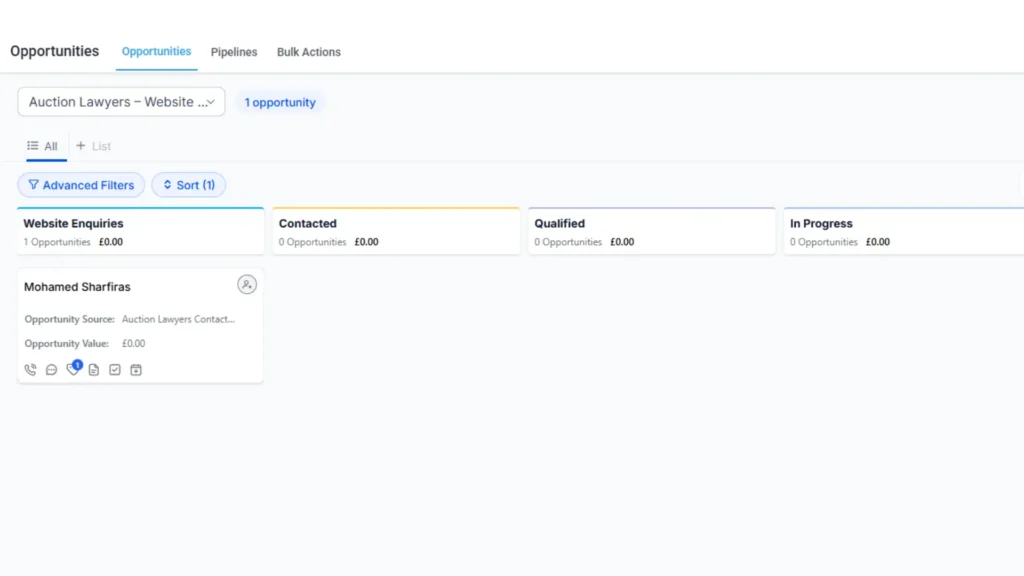The width and height of the screenshot is (1024, 576).
Task: Click the assign-owner icon on Mohamed's card
Action: click(x=247, y=284)
